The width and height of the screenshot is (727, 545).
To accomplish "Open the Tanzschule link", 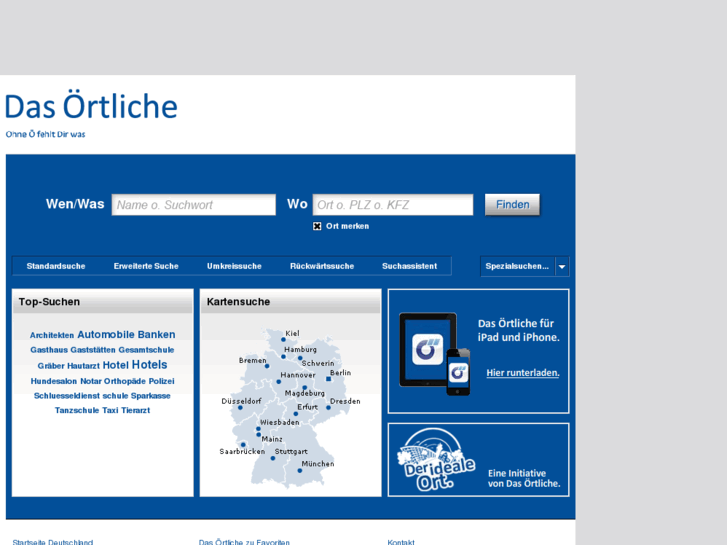I will pyautogui.click(x=77, y=410).
